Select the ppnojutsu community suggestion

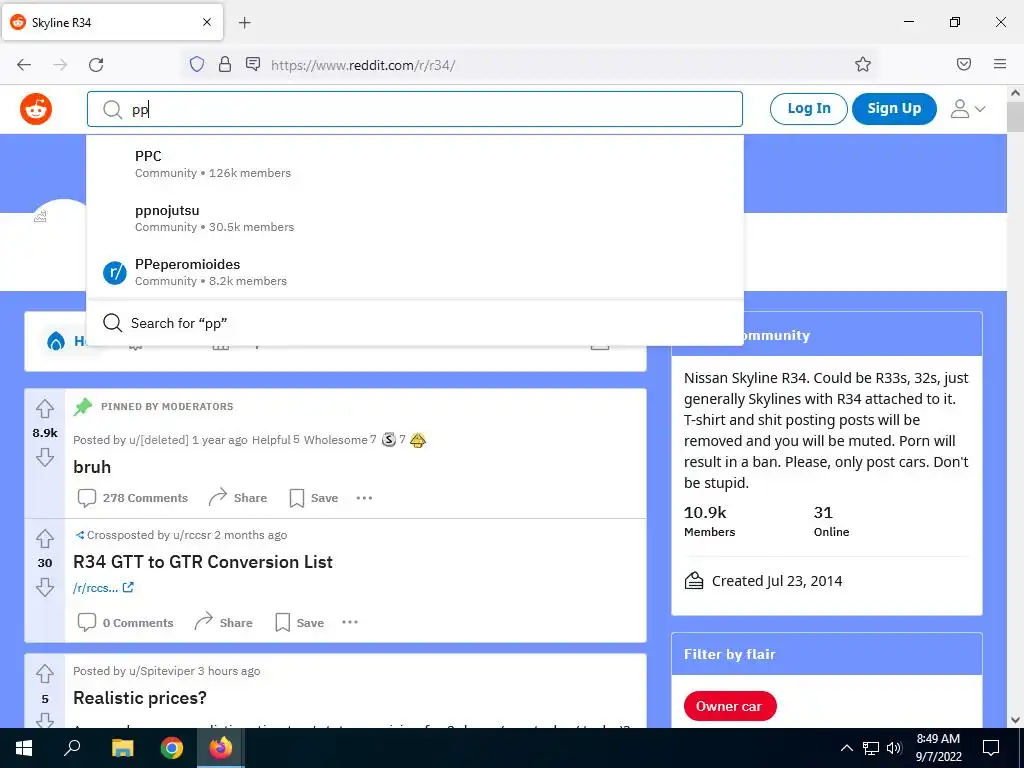(415, 218)
